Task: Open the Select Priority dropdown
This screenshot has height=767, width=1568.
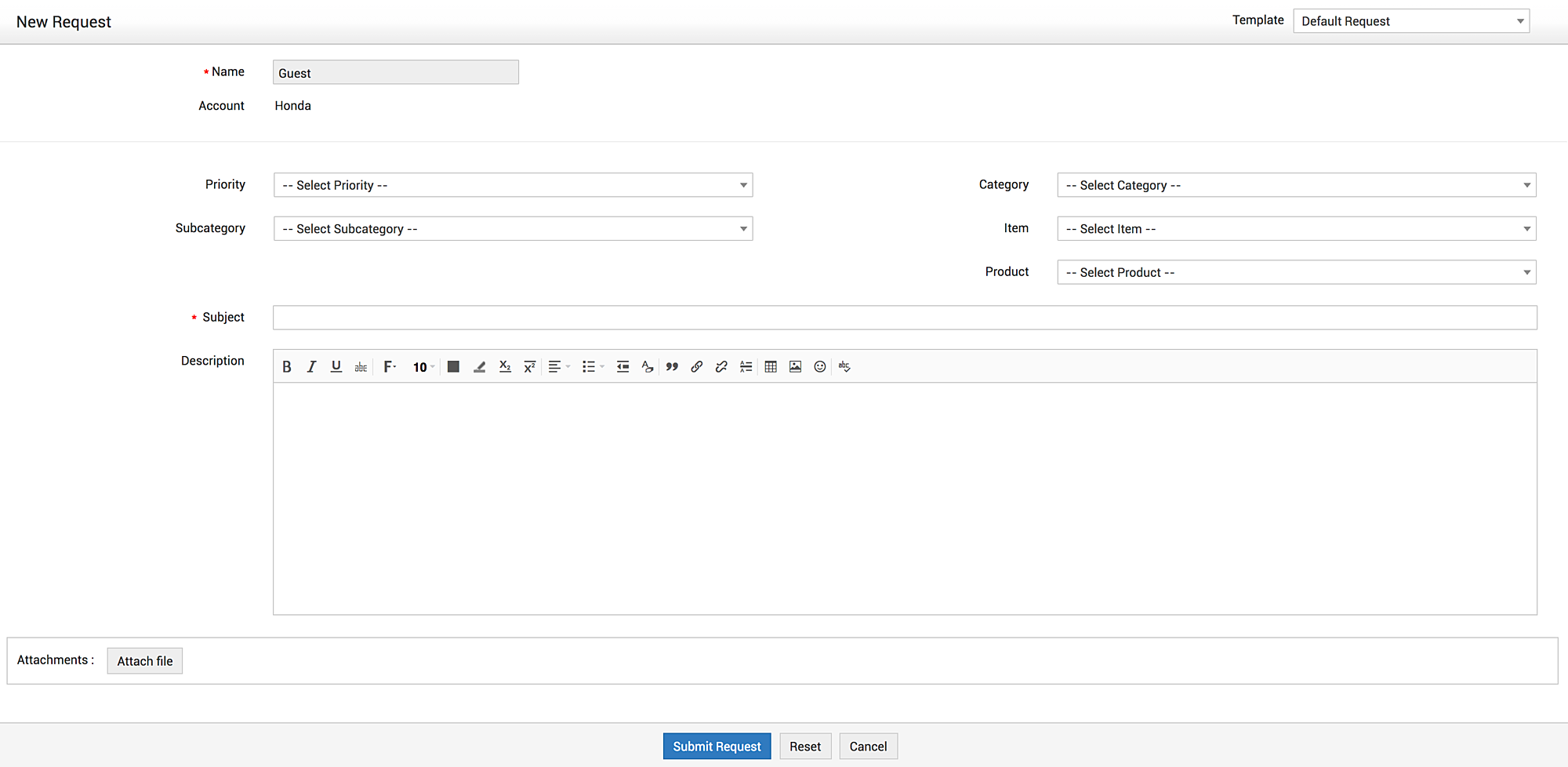Action: 513,185
